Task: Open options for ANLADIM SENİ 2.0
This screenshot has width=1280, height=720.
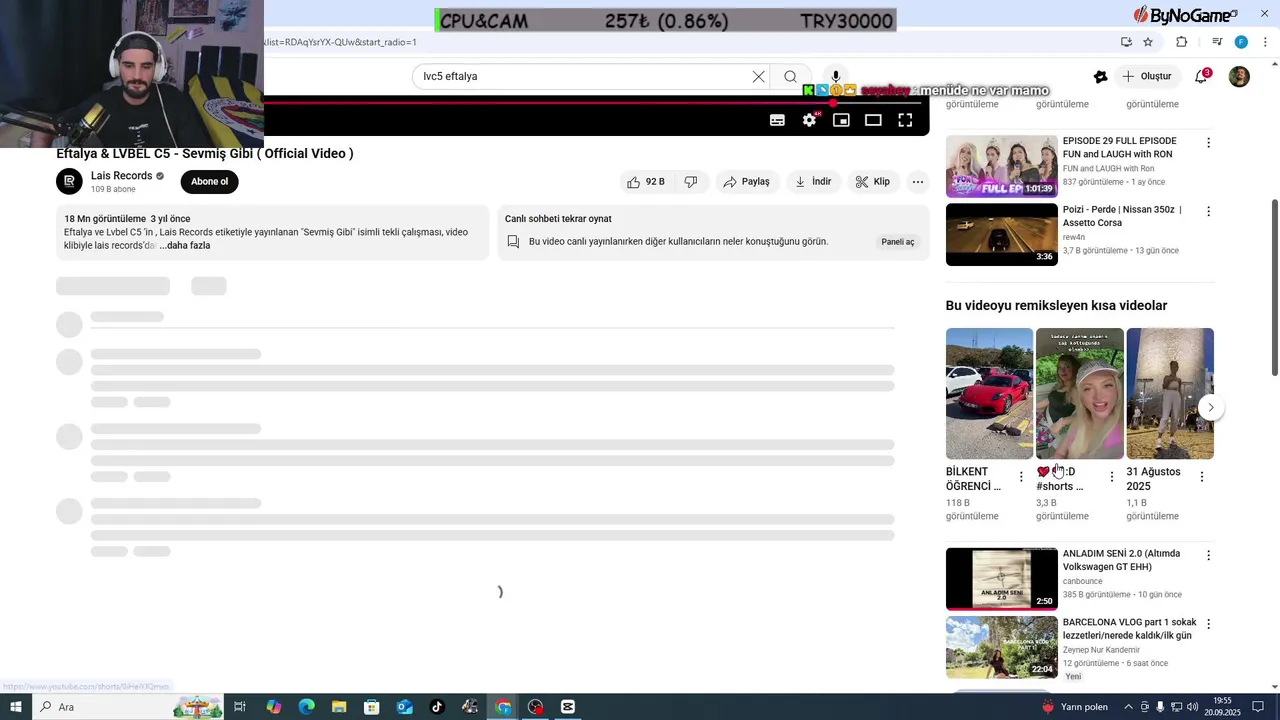Action: pyautogui.click(x=1208, y=555)
